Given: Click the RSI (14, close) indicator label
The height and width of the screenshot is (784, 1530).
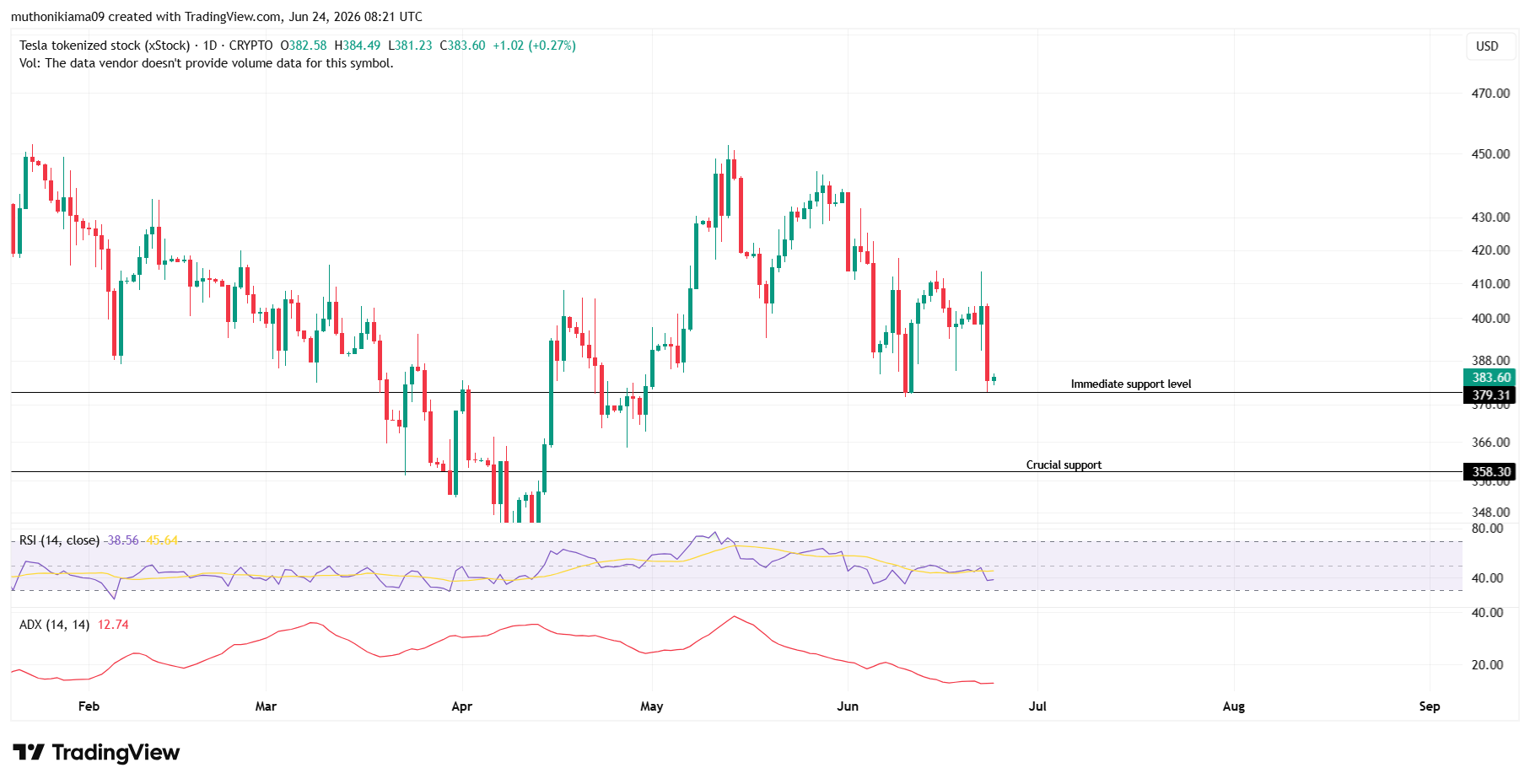Looking at the screenshot, I should pyautogui.click(x=59, y=540).
